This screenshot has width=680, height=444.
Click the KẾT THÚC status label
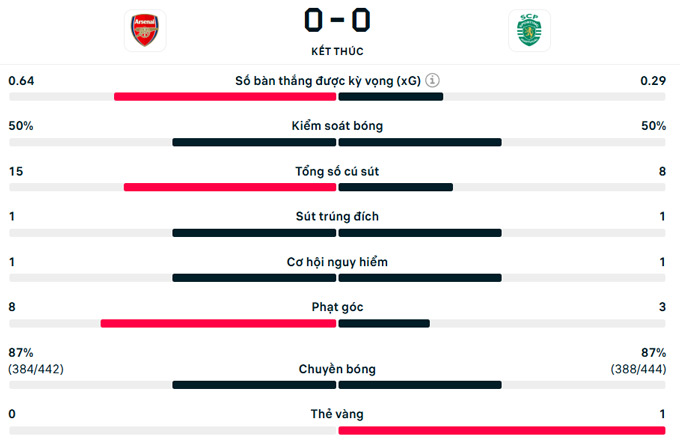[x=337, y=51]
